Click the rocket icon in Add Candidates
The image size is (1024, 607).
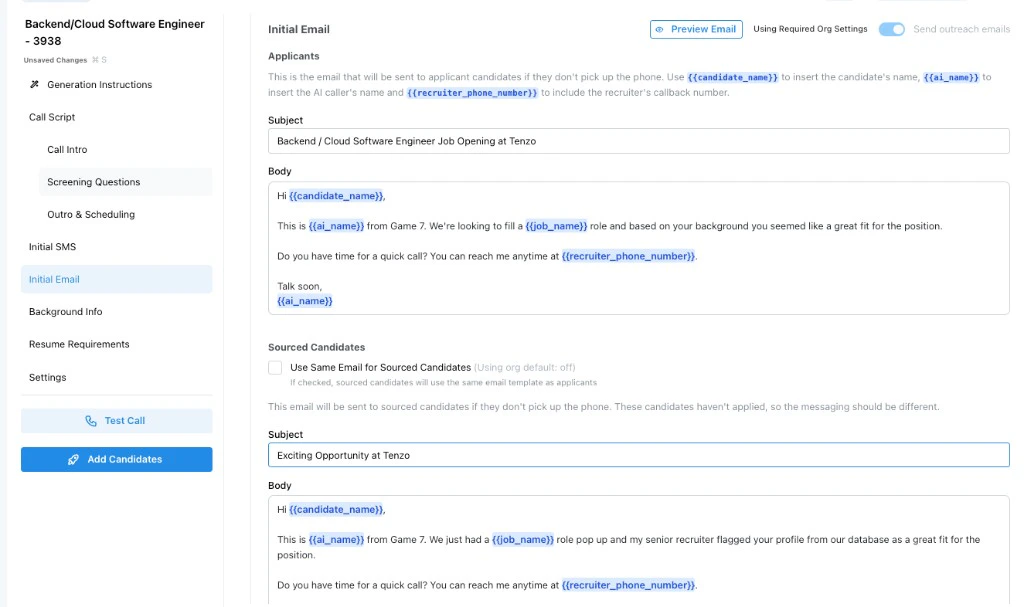pos(73,459)
